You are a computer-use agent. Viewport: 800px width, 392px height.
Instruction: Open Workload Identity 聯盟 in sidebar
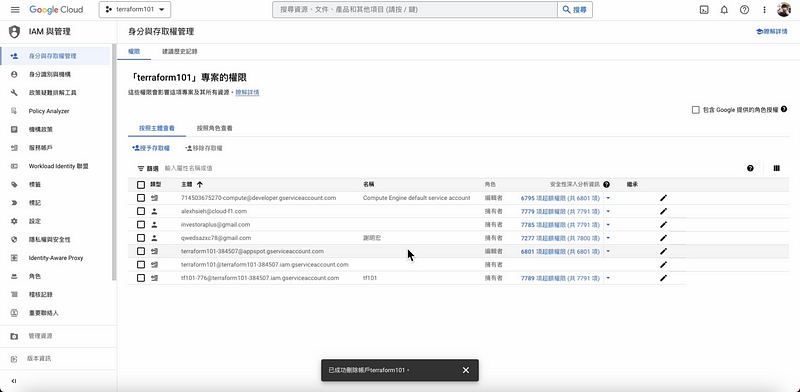pos(59,166)
